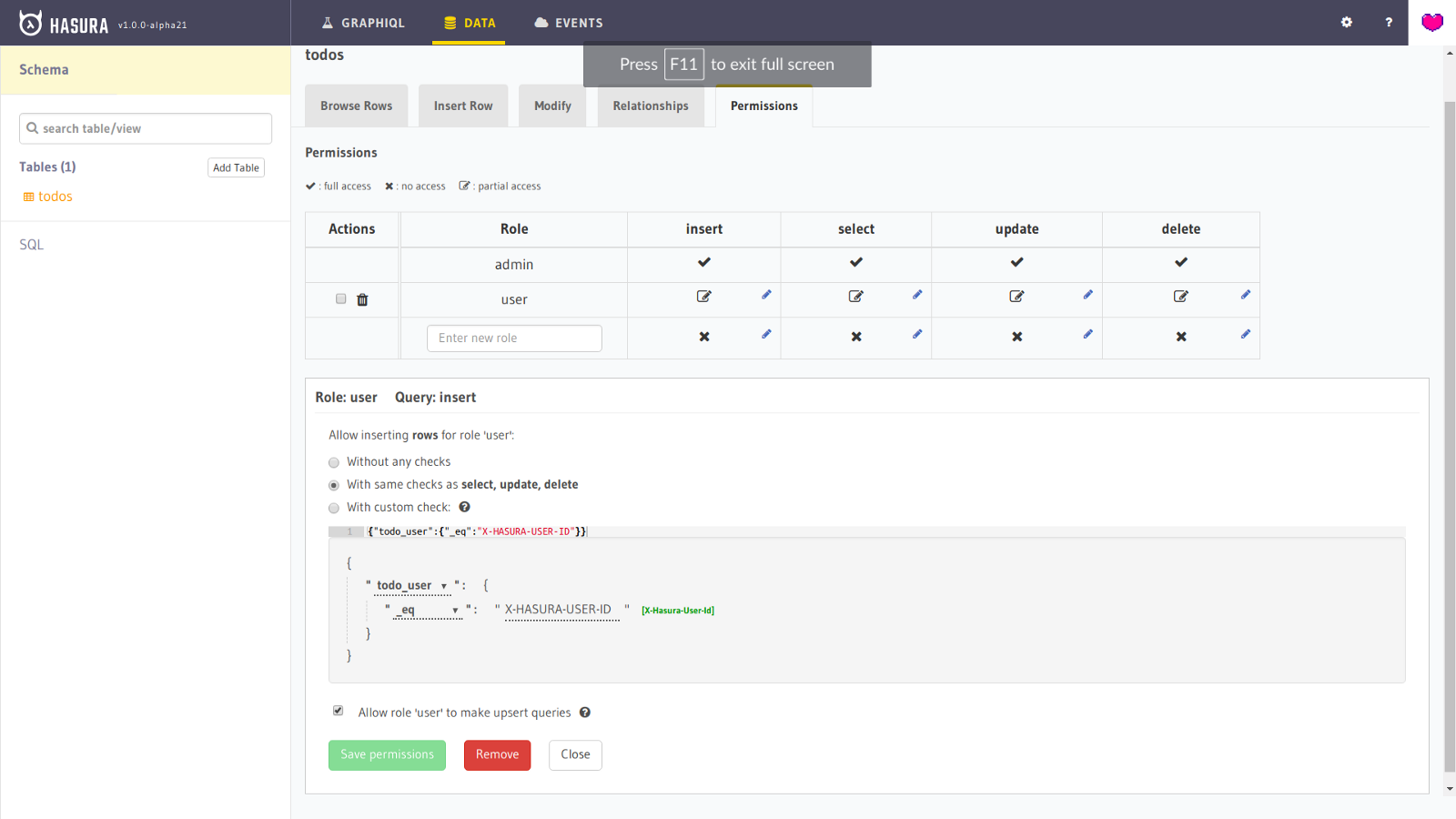Screen dimensions: 1456x819
Task: Click the red Remove button
Action: tap(497, 754)
